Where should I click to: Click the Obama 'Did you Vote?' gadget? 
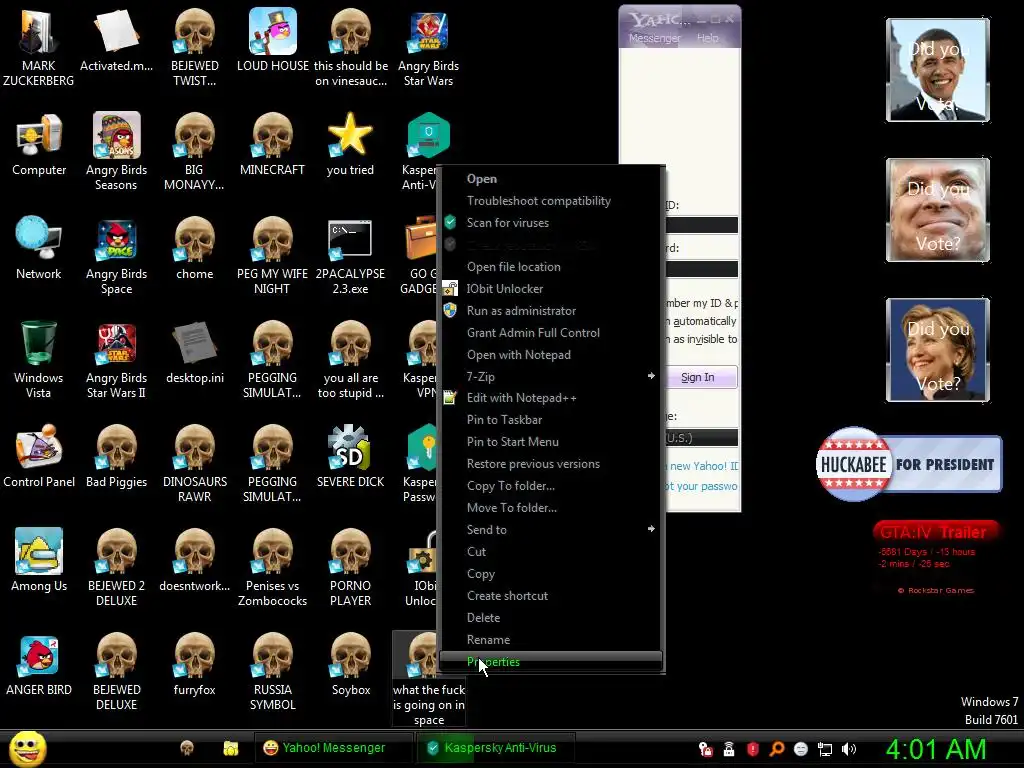coord(937,70)
